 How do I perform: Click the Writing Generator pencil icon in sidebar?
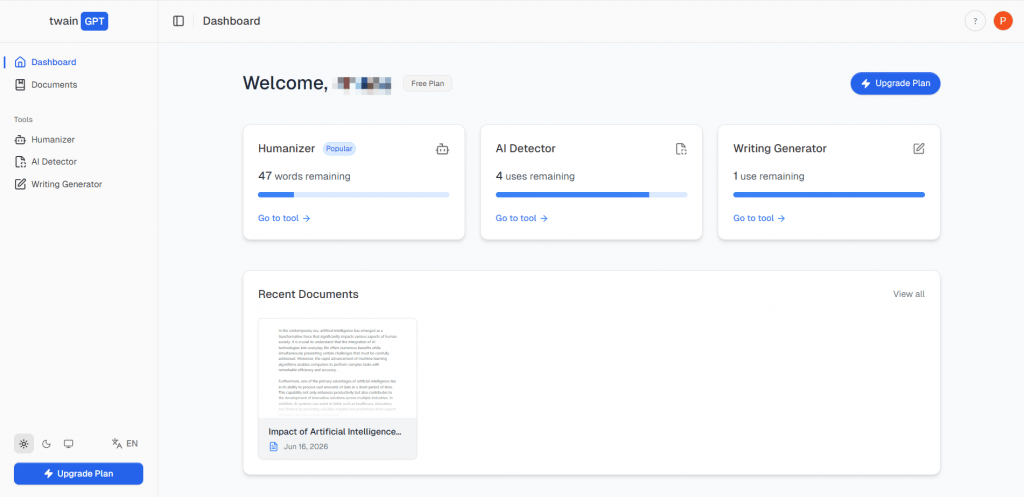pos(20,184)
